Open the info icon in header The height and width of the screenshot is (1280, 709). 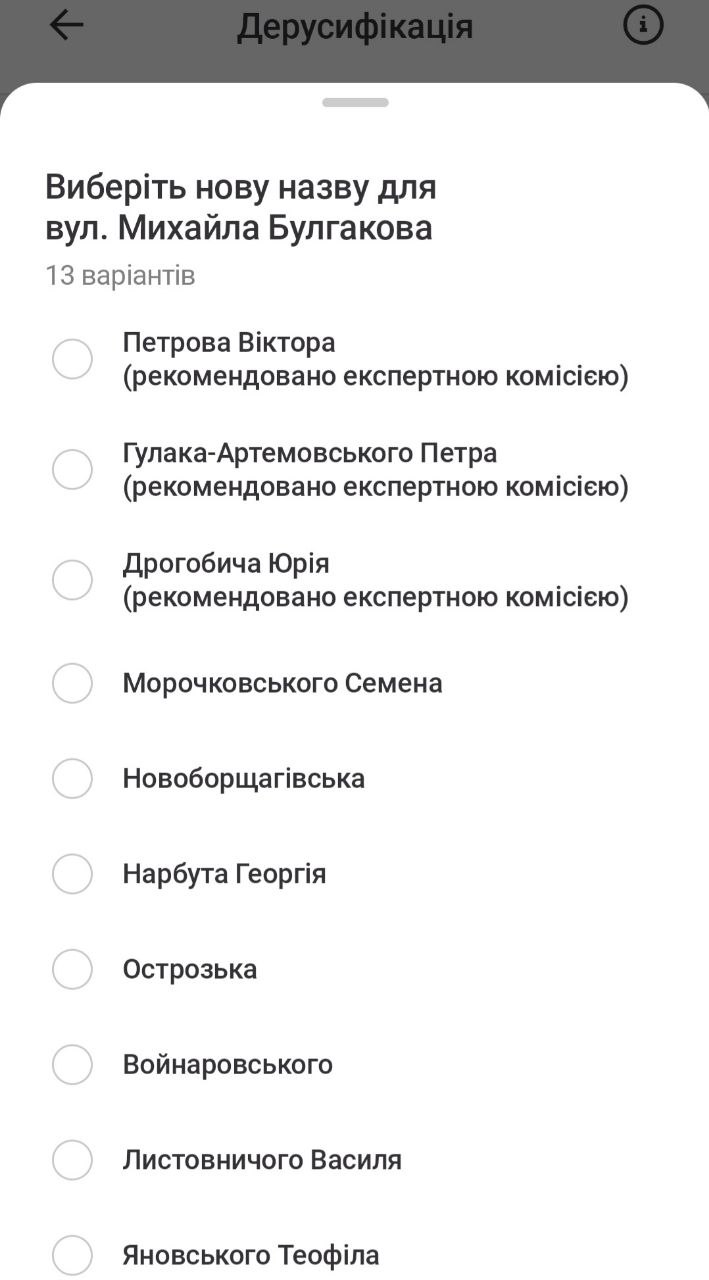[643, 26]
